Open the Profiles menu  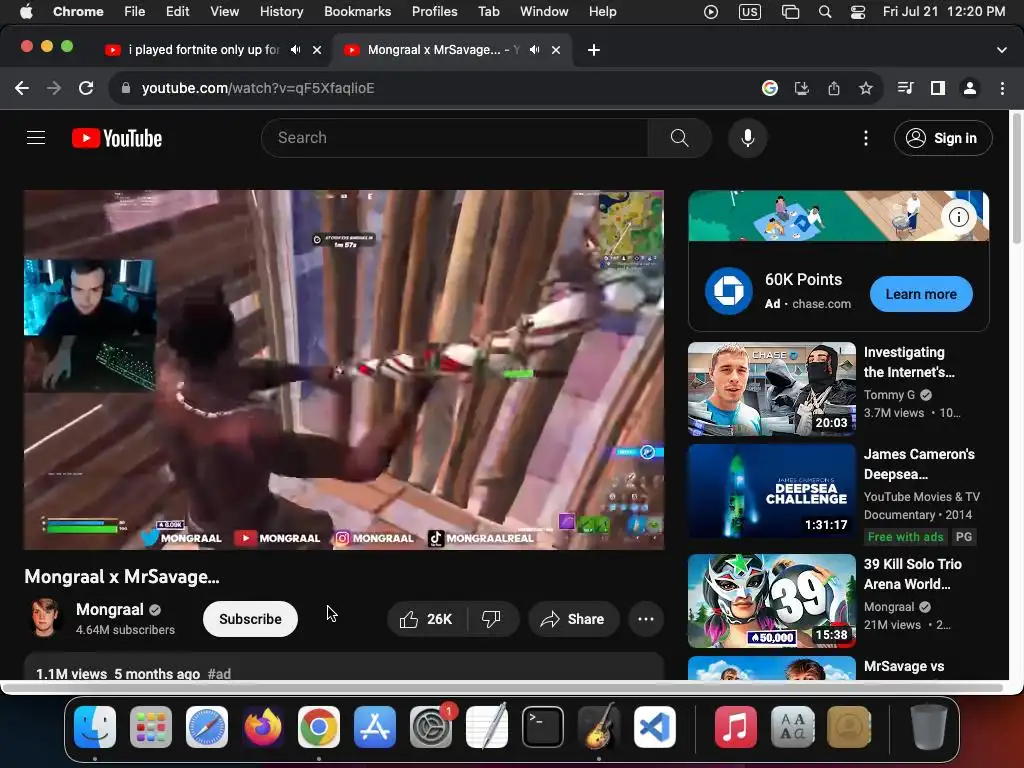point(434,11)
